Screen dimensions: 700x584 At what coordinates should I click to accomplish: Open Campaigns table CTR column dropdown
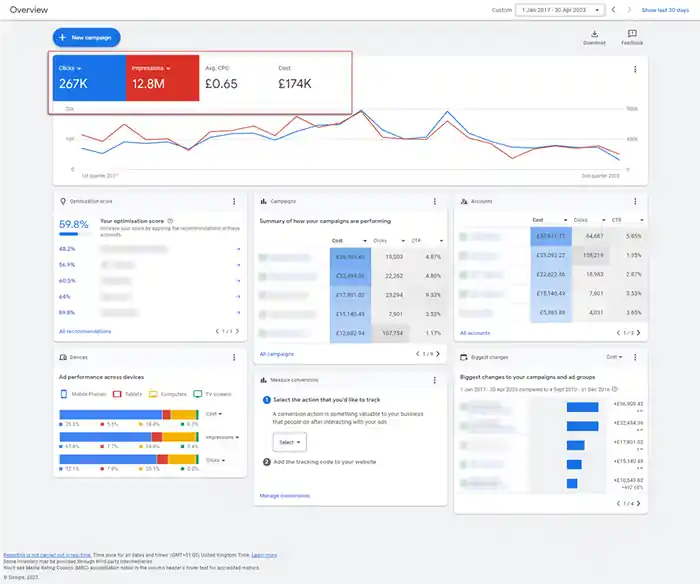point(427,241)
